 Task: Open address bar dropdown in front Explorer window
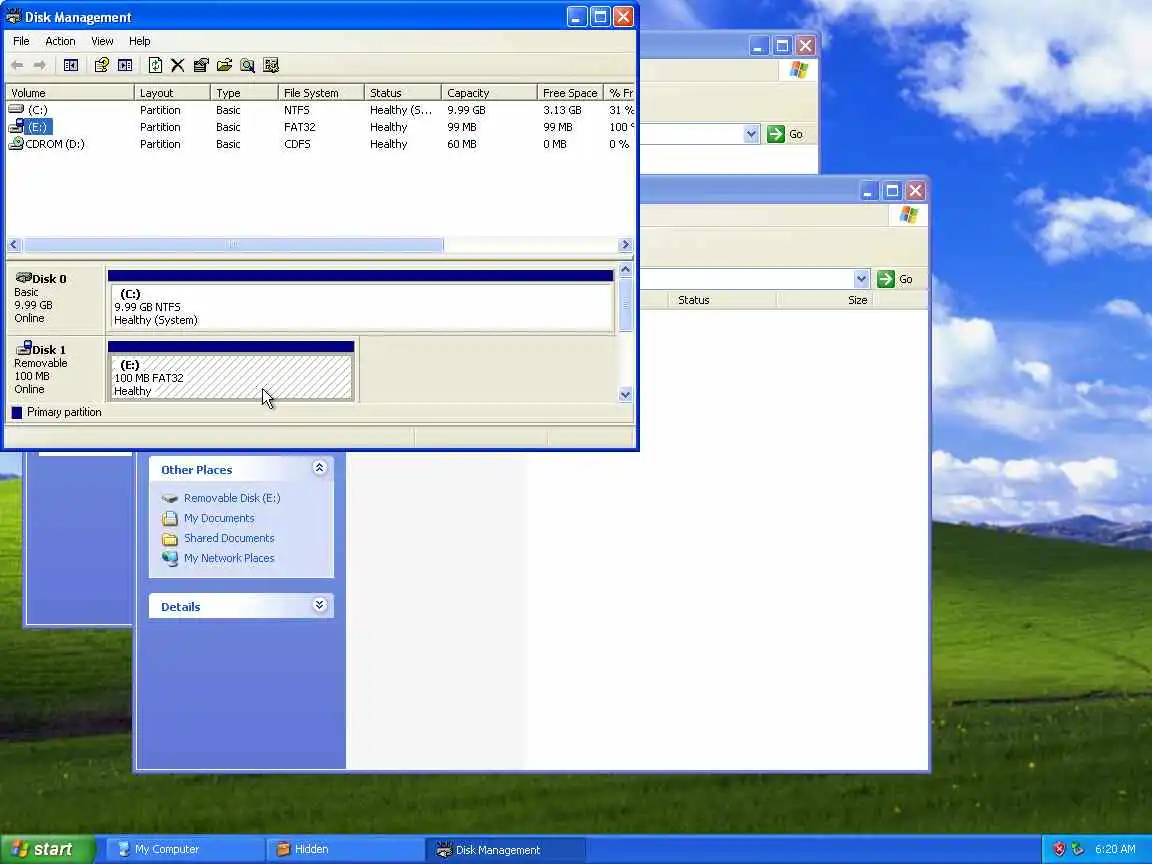(862, 279)
